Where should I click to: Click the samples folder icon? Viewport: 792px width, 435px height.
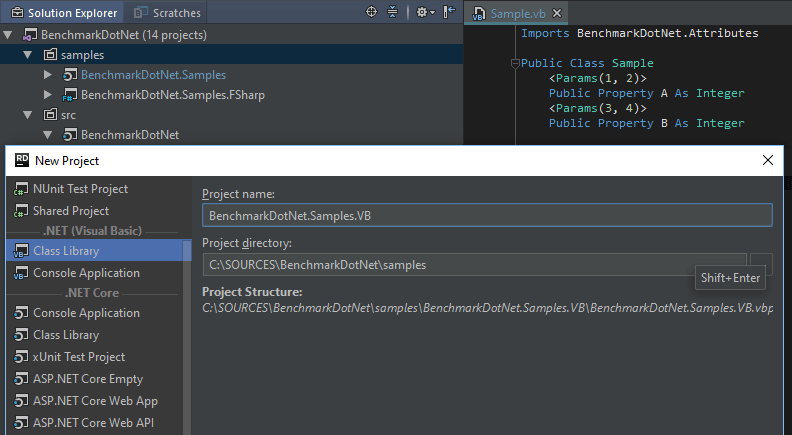50,55
